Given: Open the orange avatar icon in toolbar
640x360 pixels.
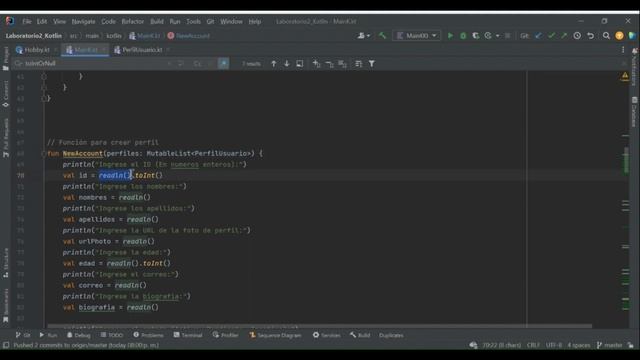Looking at the screenshot, I should (x=619, y=36).
